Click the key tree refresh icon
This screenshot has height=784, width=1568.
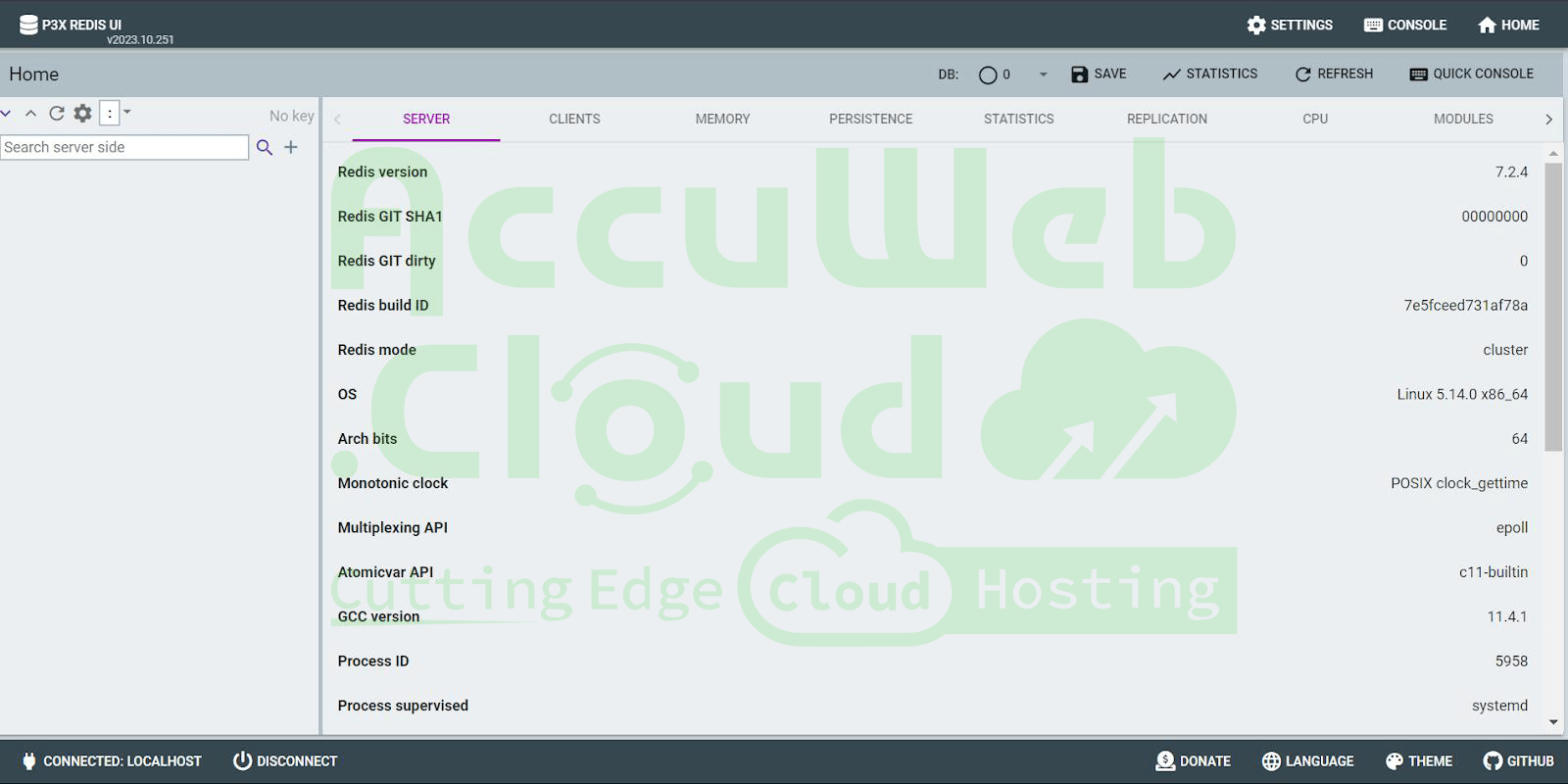pos(57,114)
